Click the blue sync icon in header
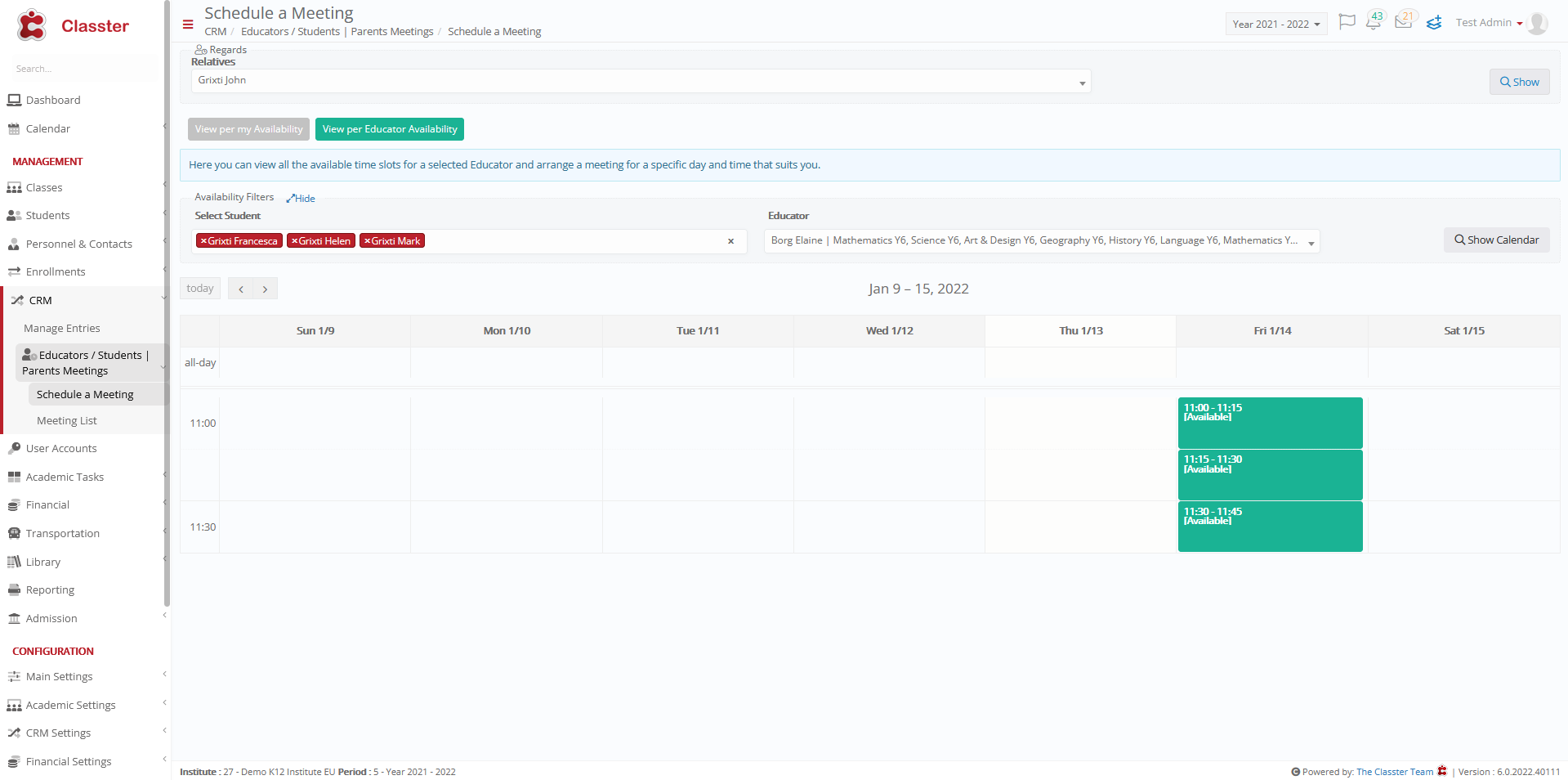This screenshot has height=780, width=1568. point(1434,23)
